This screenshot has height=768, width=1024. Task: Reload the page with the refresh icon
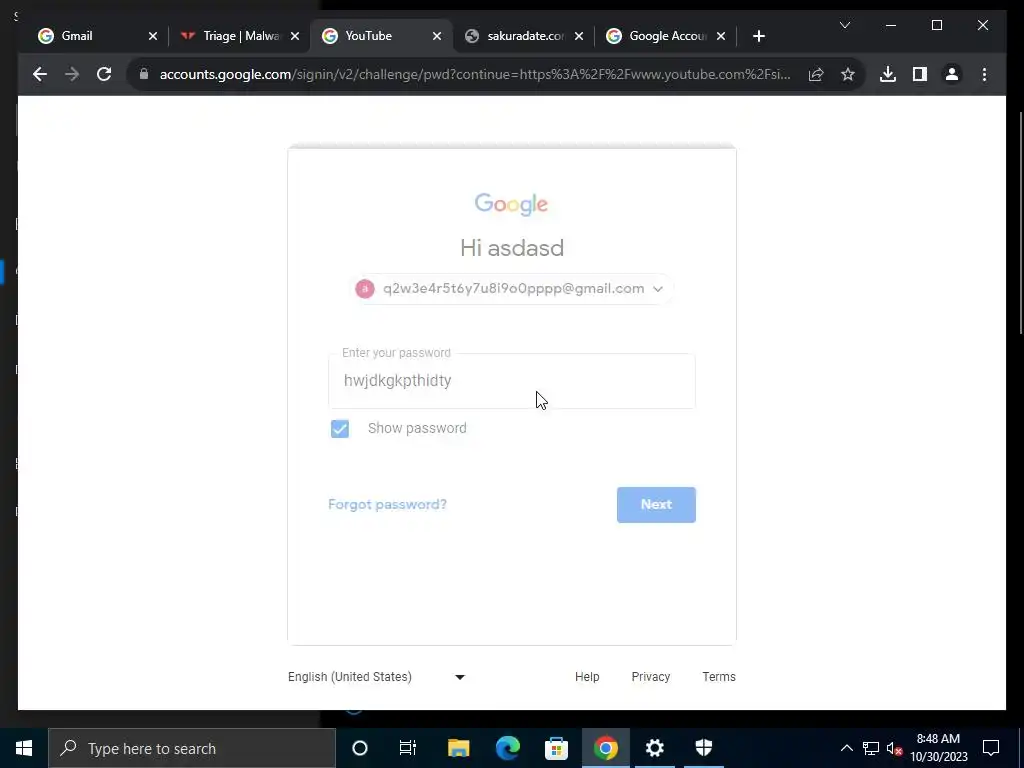(x=104, y=74)
